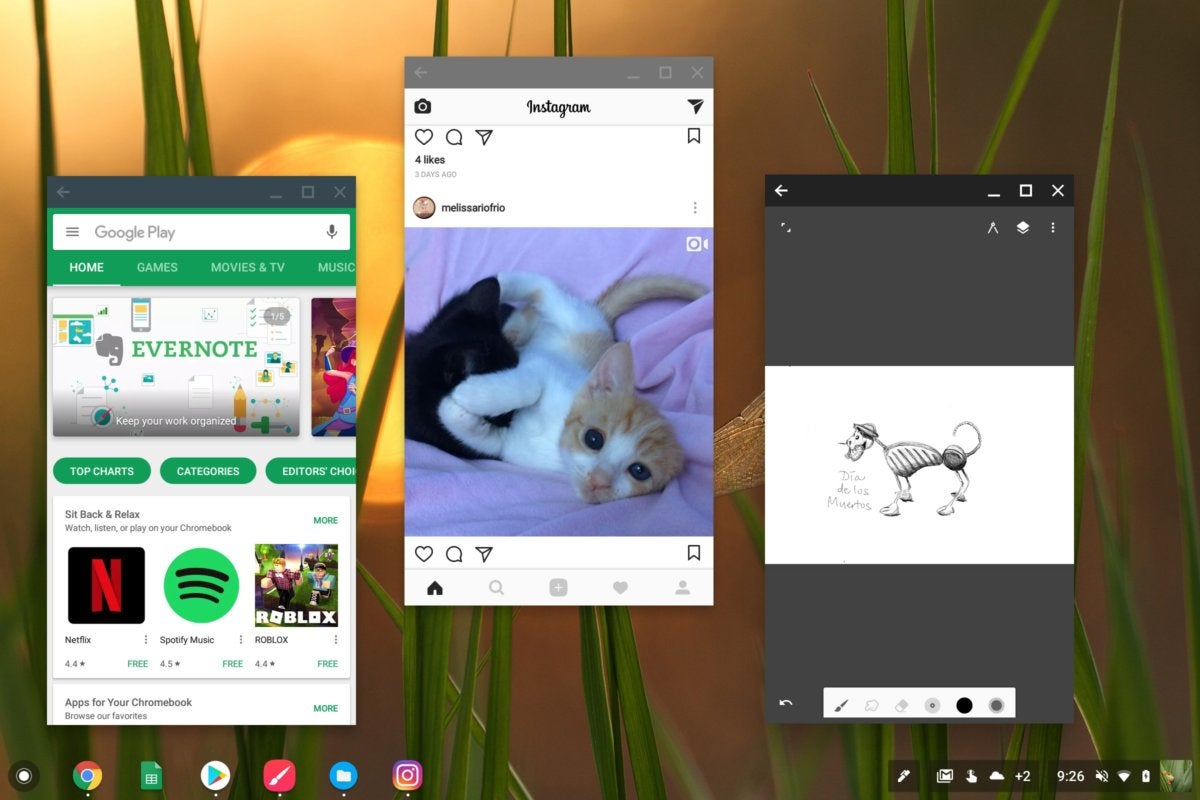This screenshot has height=800, width=1200.
Task: Open the stylus tools in the shelf
Action: click(x=904, y=775)
